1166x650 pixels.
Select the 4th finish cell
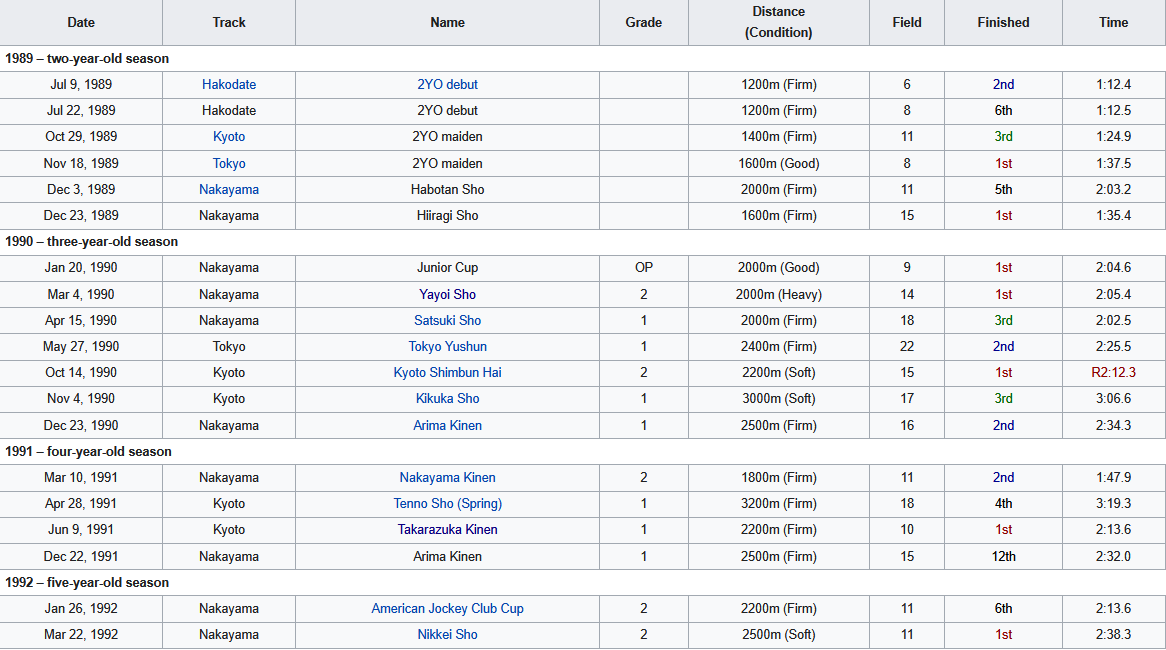pos(1003,503)
